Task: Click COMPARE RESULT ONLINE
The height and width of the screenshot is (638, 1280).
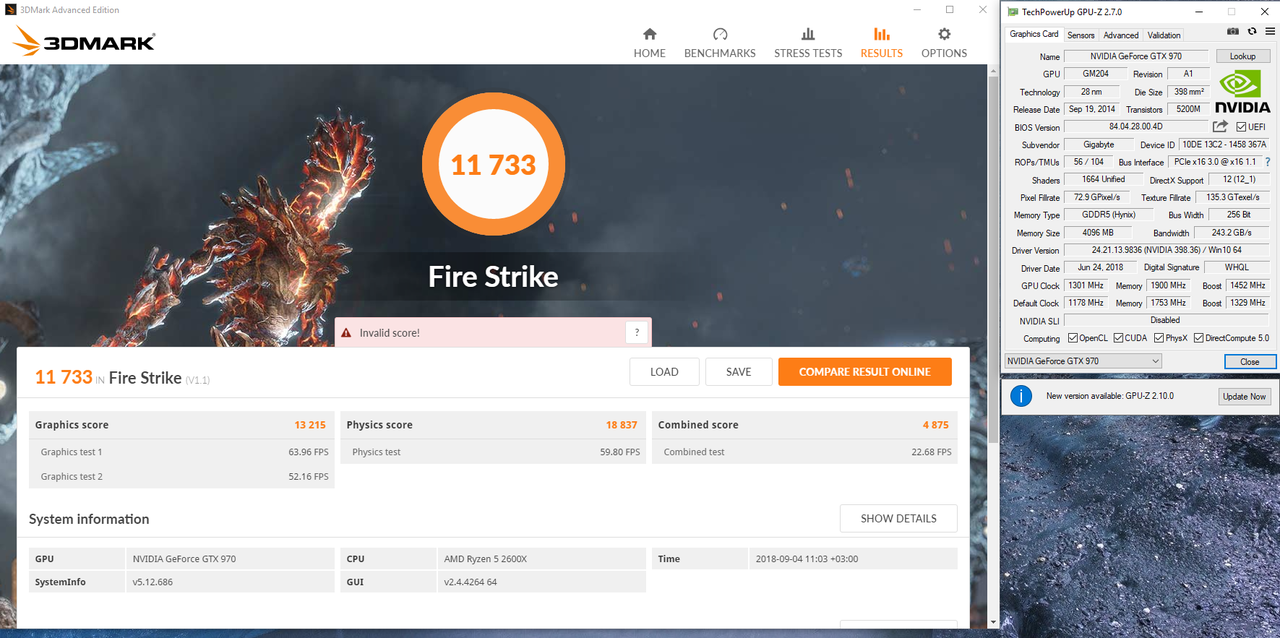Action: (865, 372)
